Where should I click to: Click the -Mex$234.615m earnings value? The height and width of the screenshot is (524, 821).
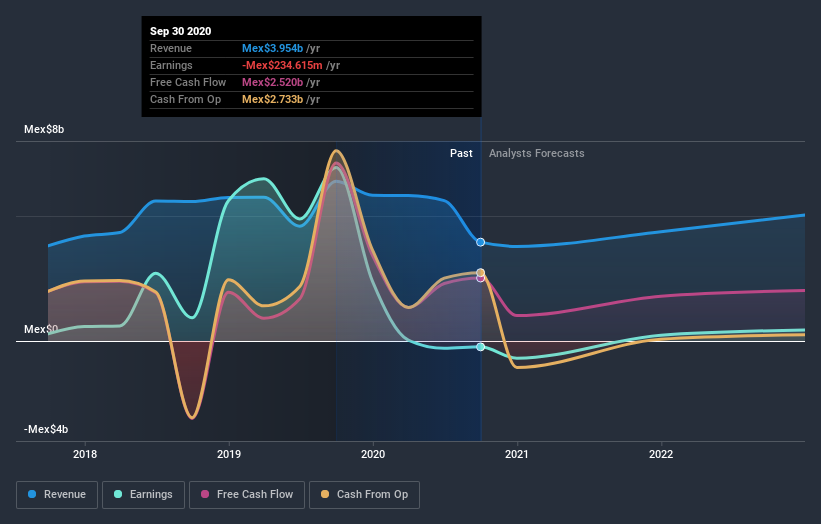pyautogui.click(x=282, y=65)
